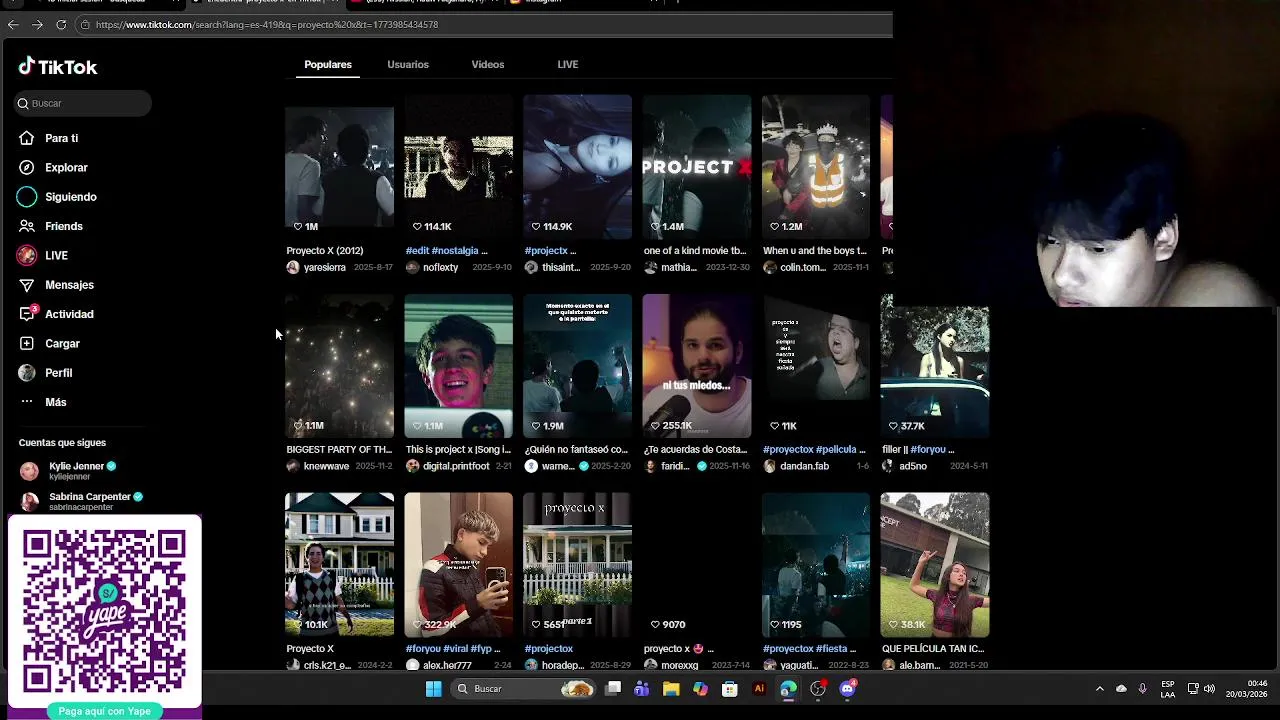Go to Siguiendo in the sidebar

(x=70, y=197)
